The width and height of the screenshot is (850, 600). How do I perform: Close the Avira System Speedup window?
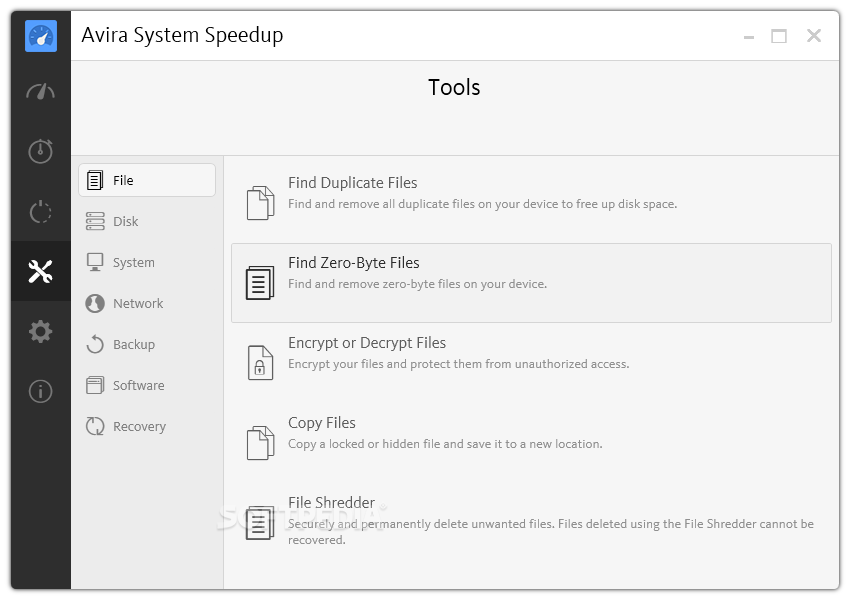pyautogui.click(x=814, y=36)
